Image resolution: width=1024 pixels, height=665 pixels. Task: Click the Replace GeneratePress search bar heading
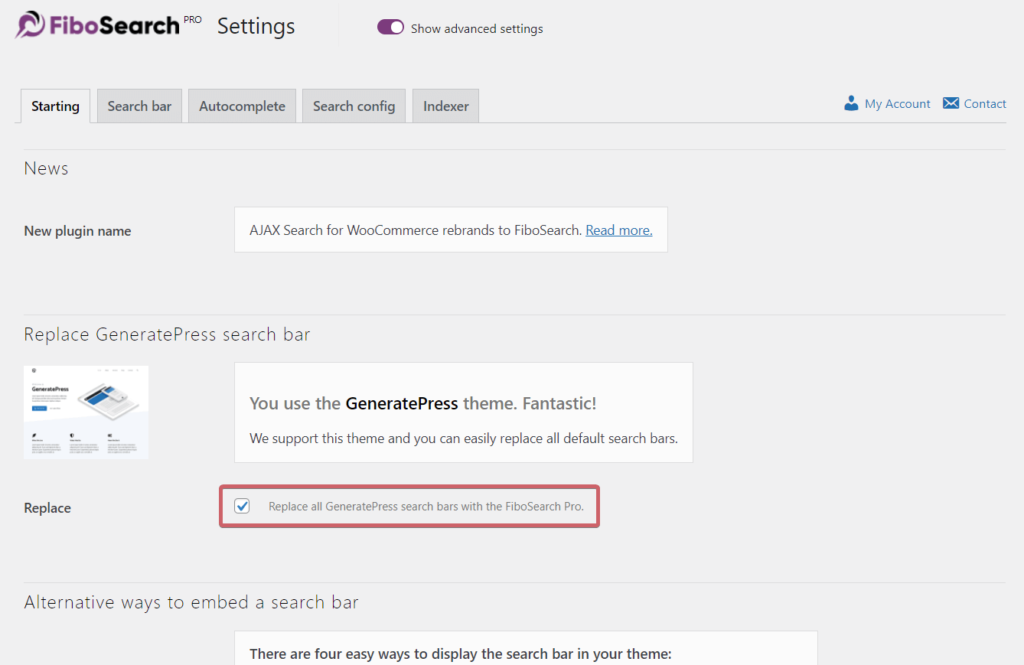point(167,334)
